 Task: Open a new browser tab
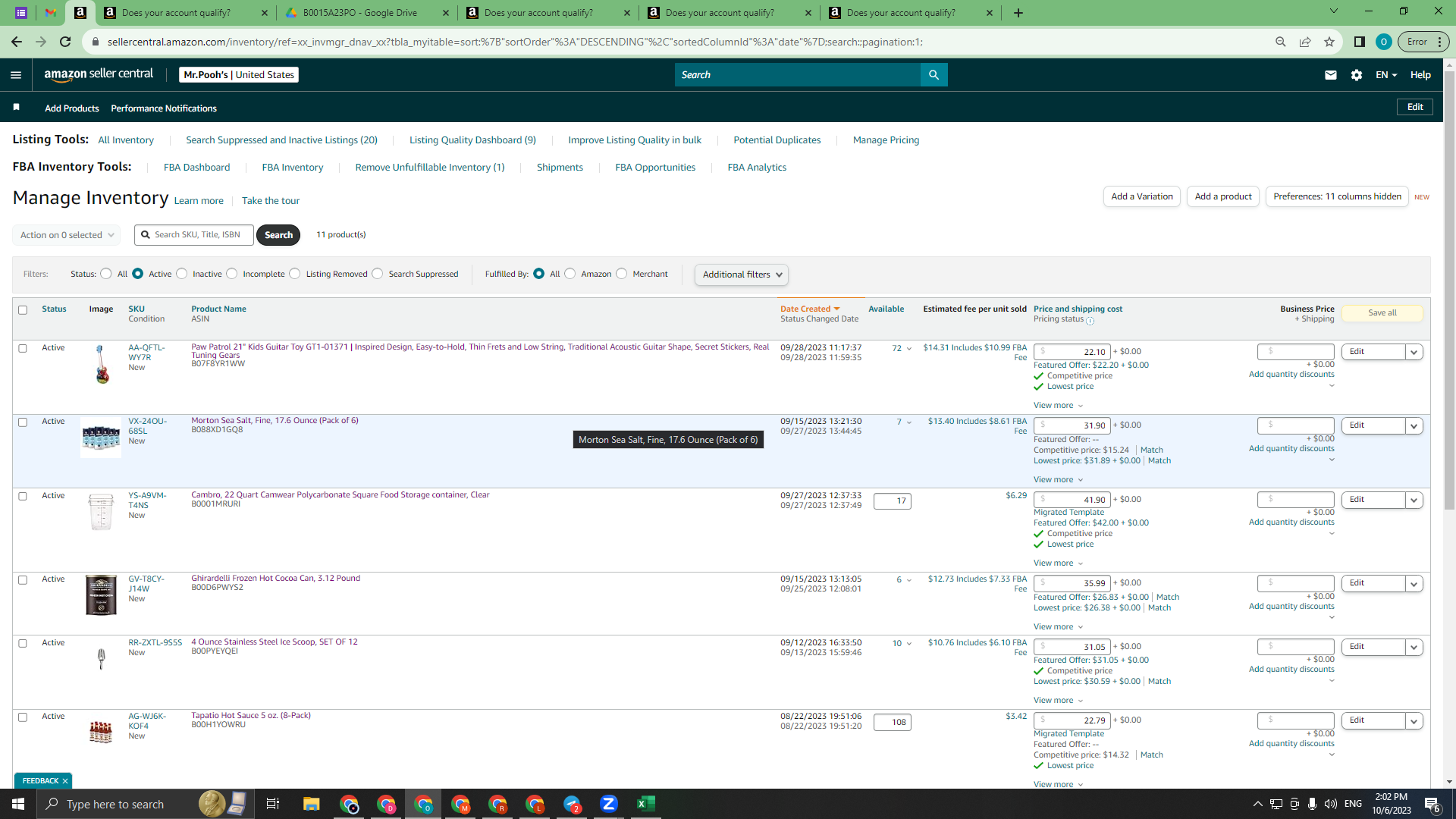click(x=1018, y=13)
